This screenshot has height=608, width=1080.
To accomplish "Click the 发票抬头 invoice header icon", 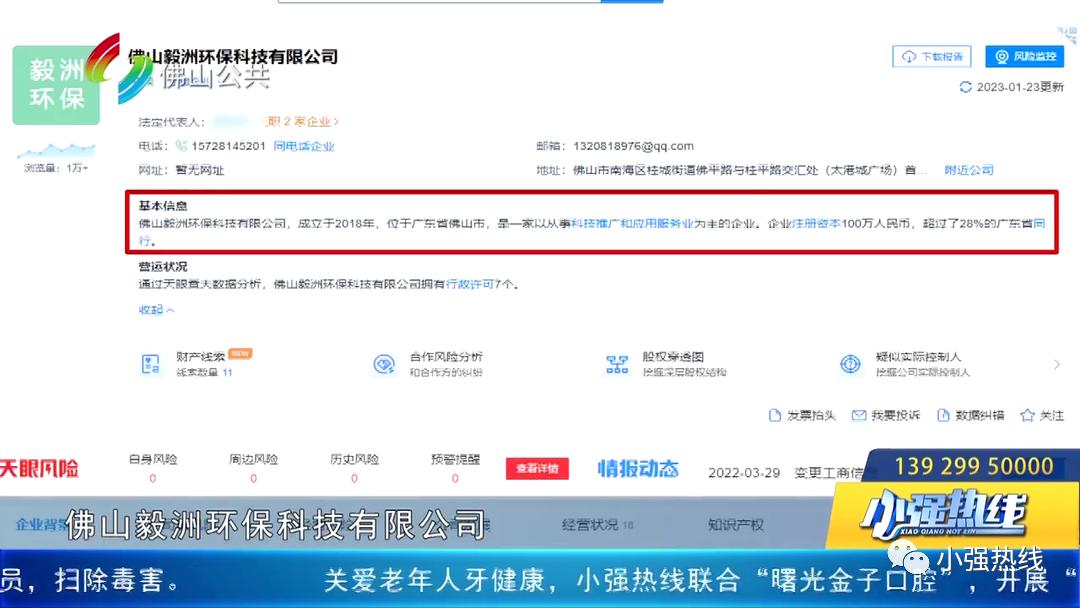I will pyautogui.click(x=774, y=415).
